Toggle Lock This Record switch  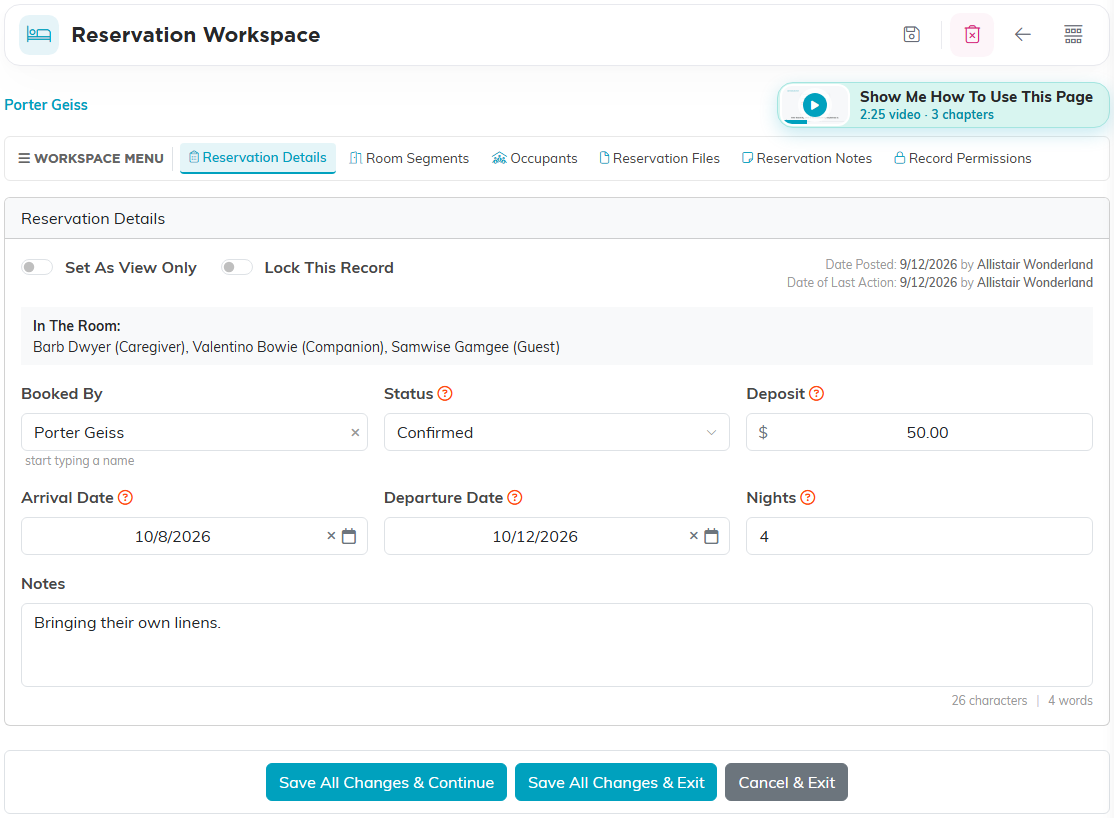[237, 267]
